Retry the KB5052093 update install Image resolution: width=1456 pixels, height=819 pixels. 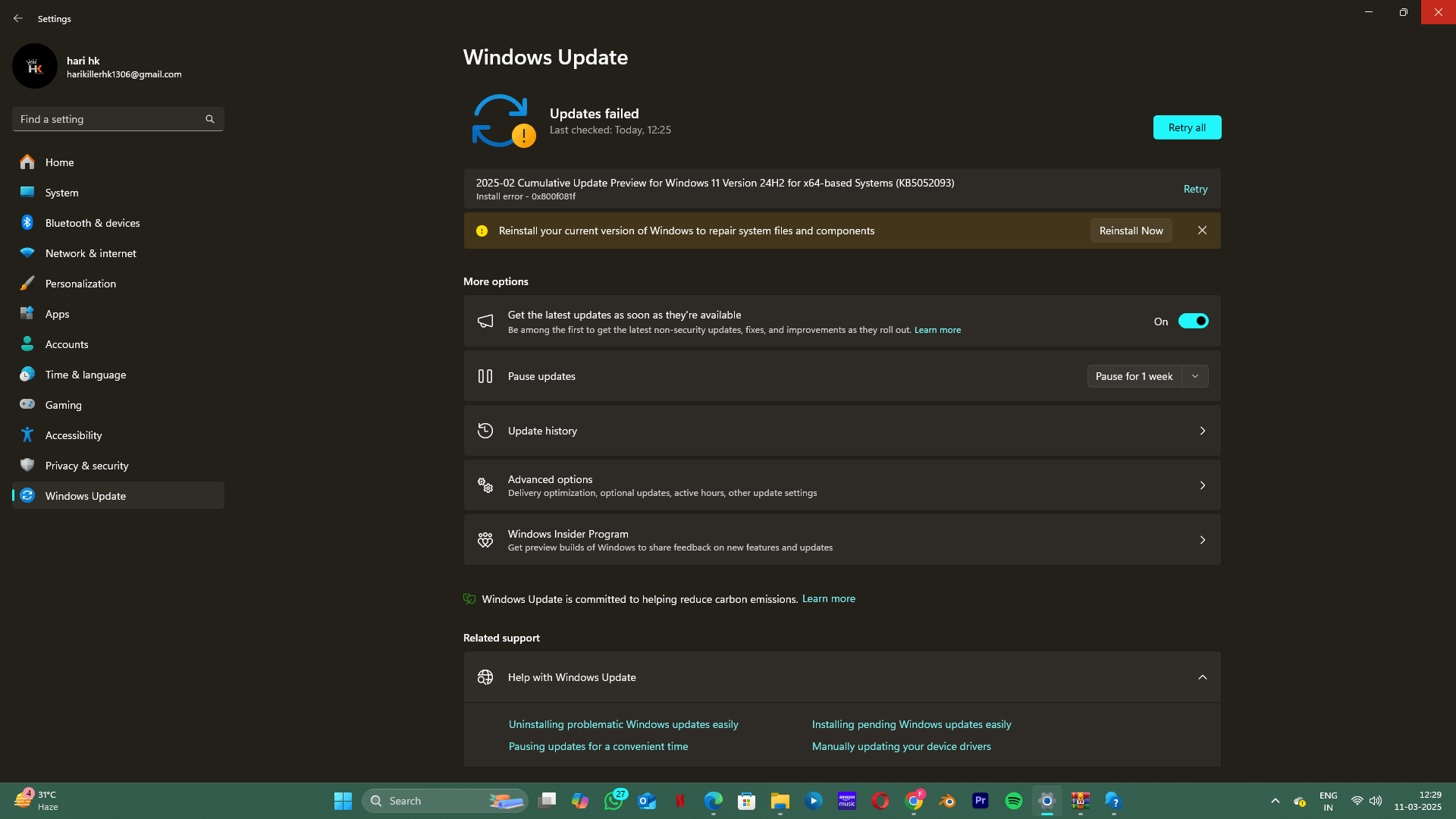tap(1195, 189)
